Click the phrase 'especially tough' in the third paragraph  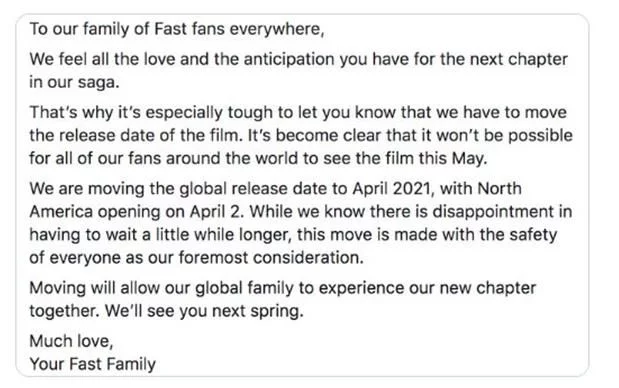click(x=210, y=113)
